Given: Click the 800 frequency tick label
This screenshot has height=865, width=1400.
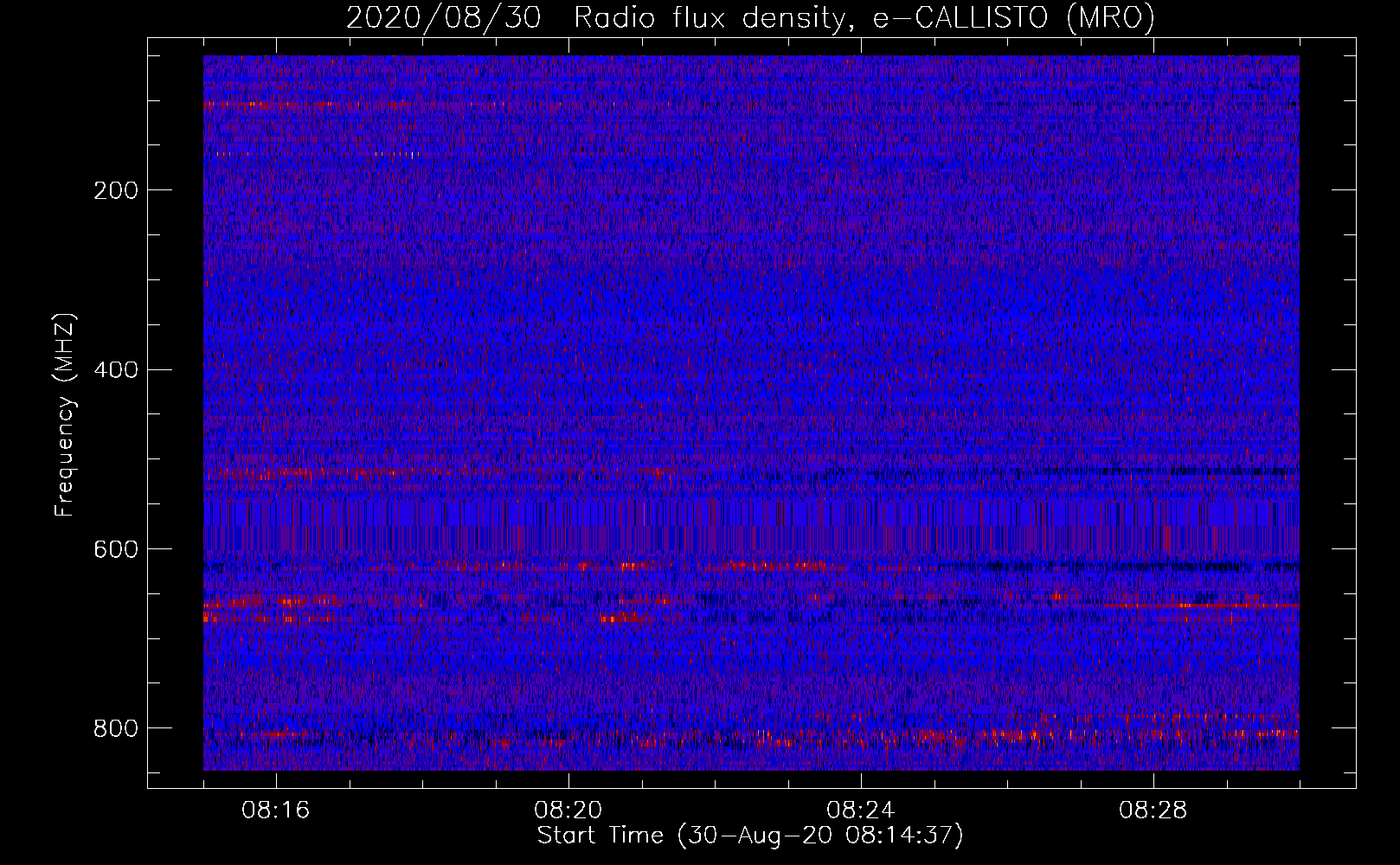Looking at the screenshot, I should pyautogui.click(x=116, y=728).
